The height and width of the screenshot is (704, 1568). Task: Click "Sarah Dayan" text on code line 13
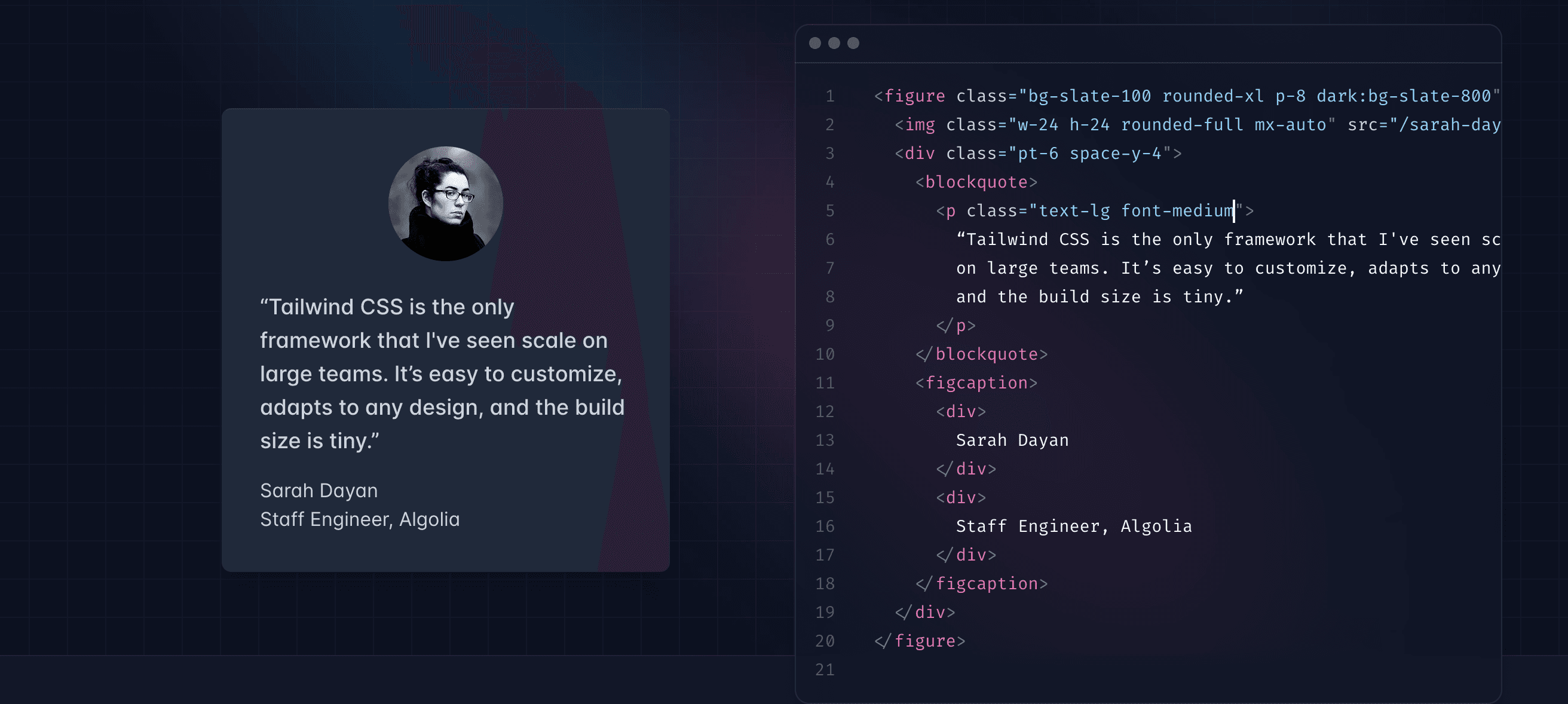[x=1012, y=440]
